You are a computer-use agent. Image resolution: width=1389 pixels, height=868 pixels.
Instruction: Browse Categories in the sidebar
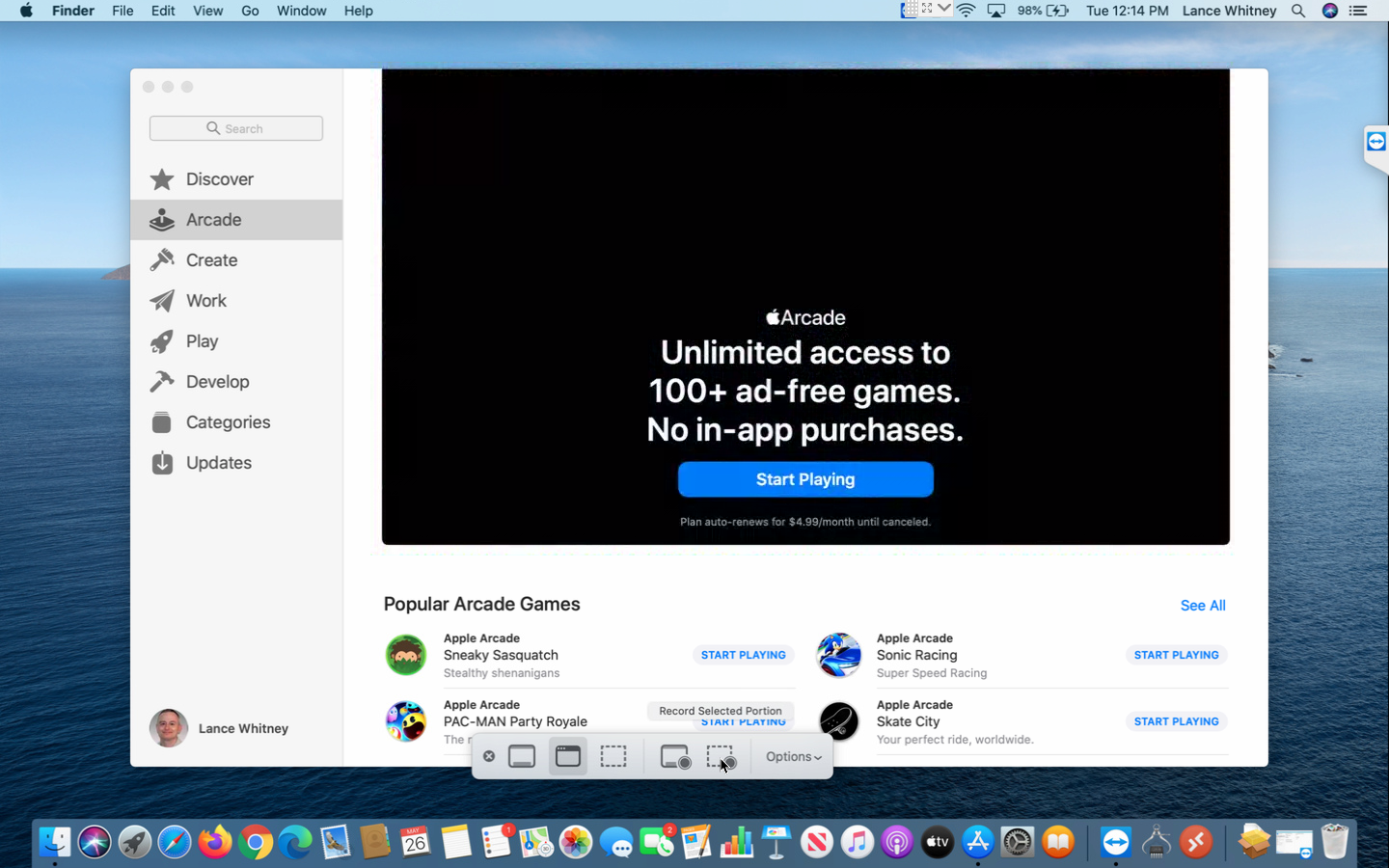click(x=236, y=422)
